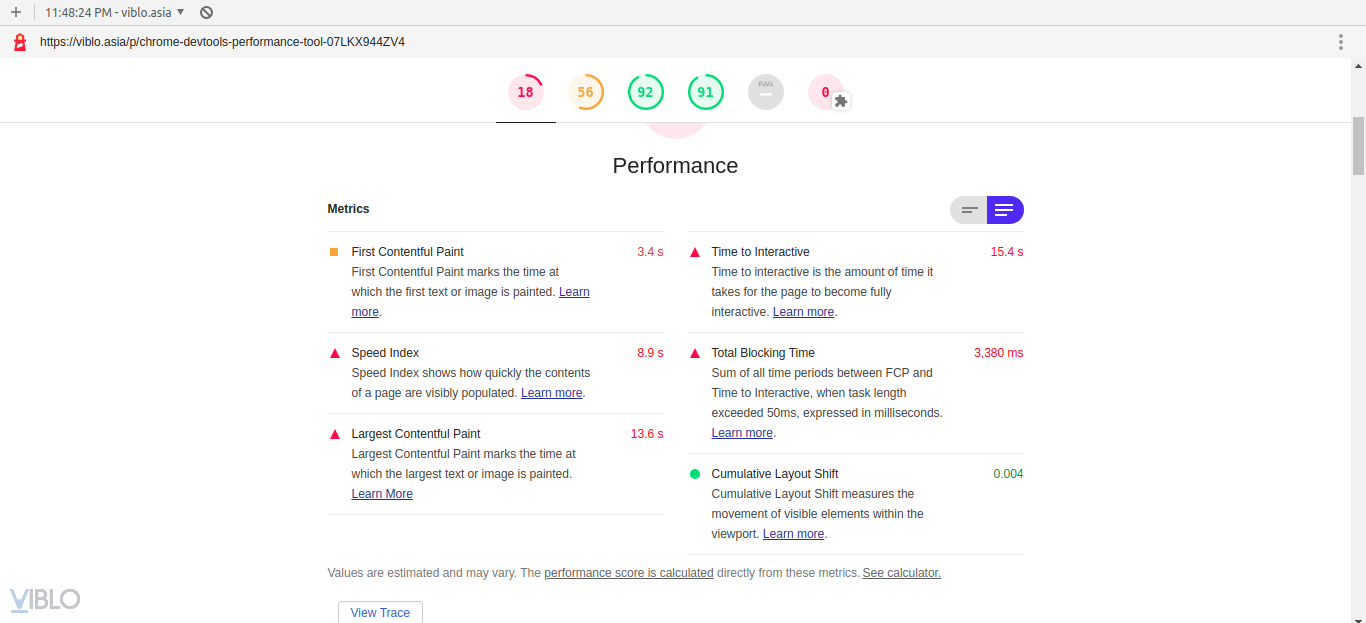Click the Viblo logo watermark
1366x623 pixels.
click(45, 599)
